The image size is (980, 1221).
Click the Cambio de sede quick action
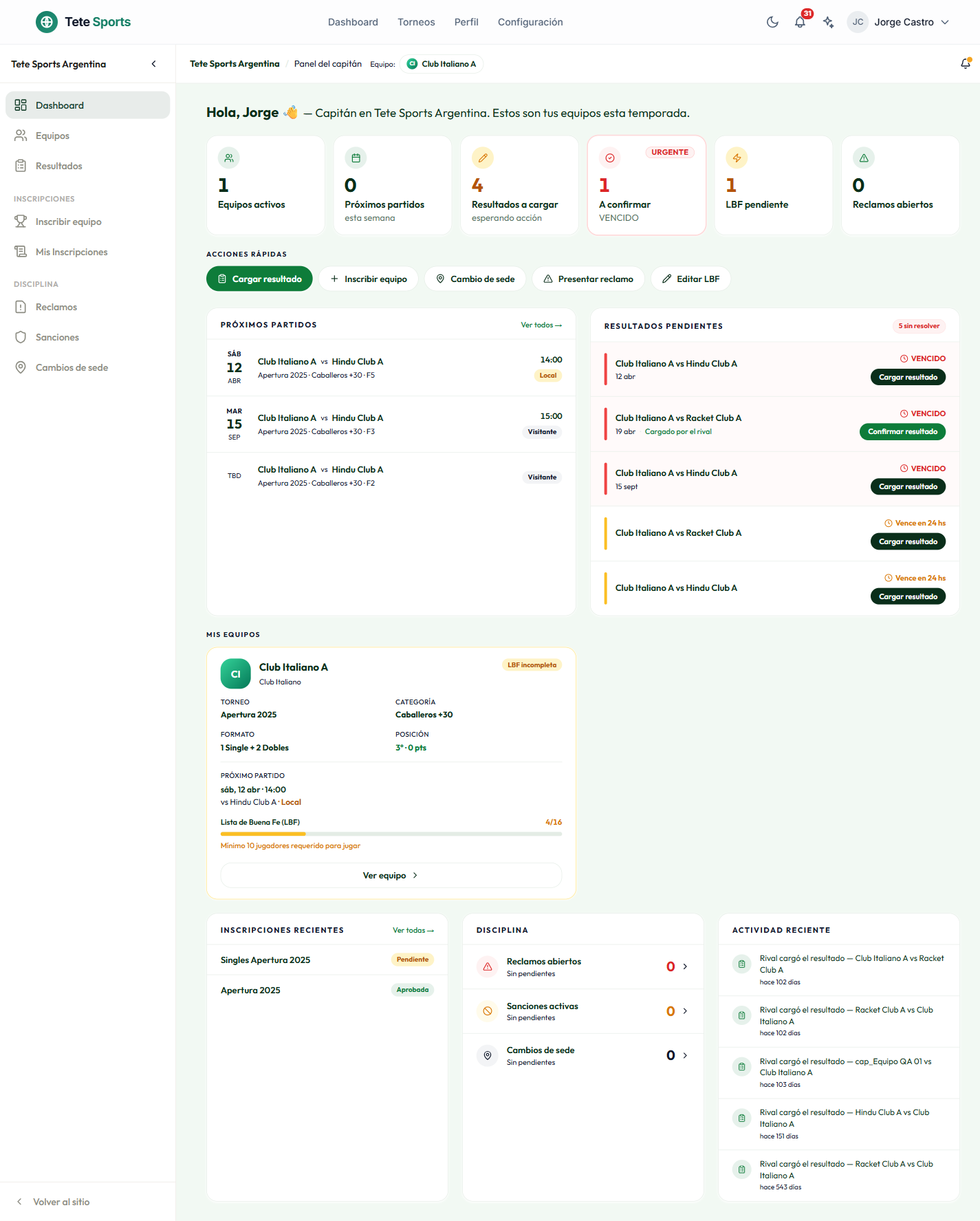tap(475, 279)
